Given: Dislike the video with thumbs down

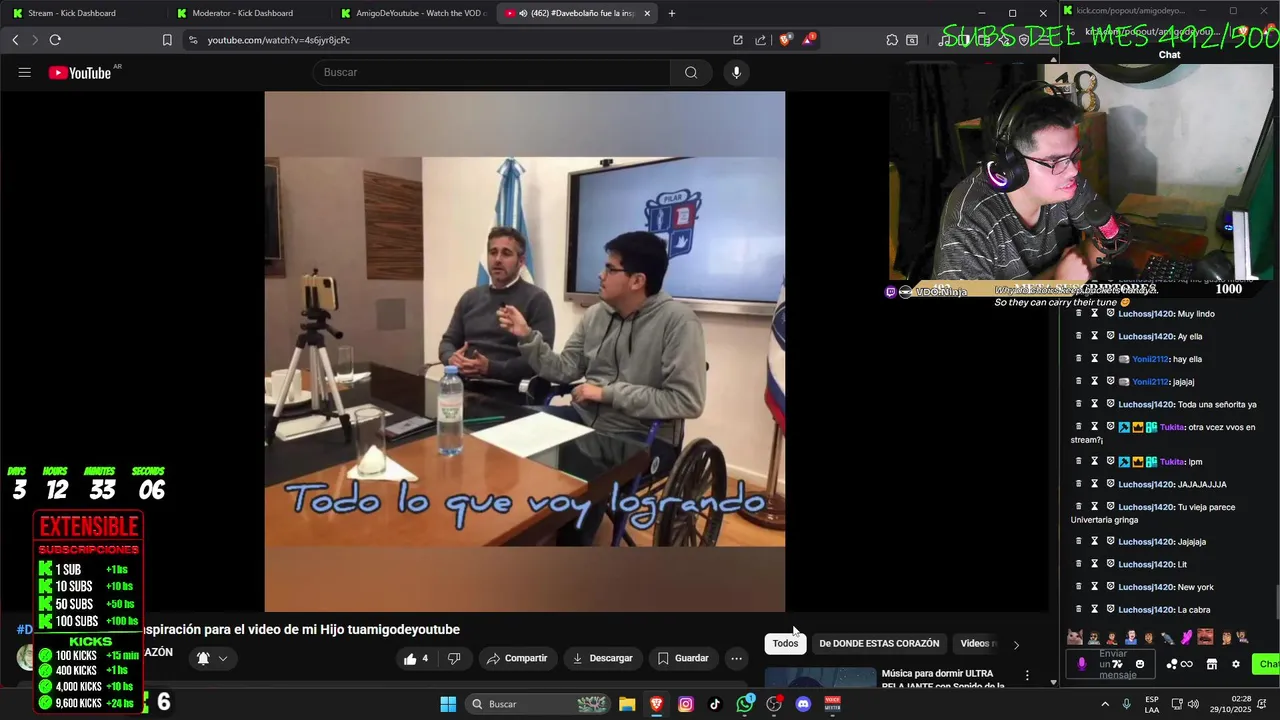Looking at the screenshot, I should click(454, 658).
